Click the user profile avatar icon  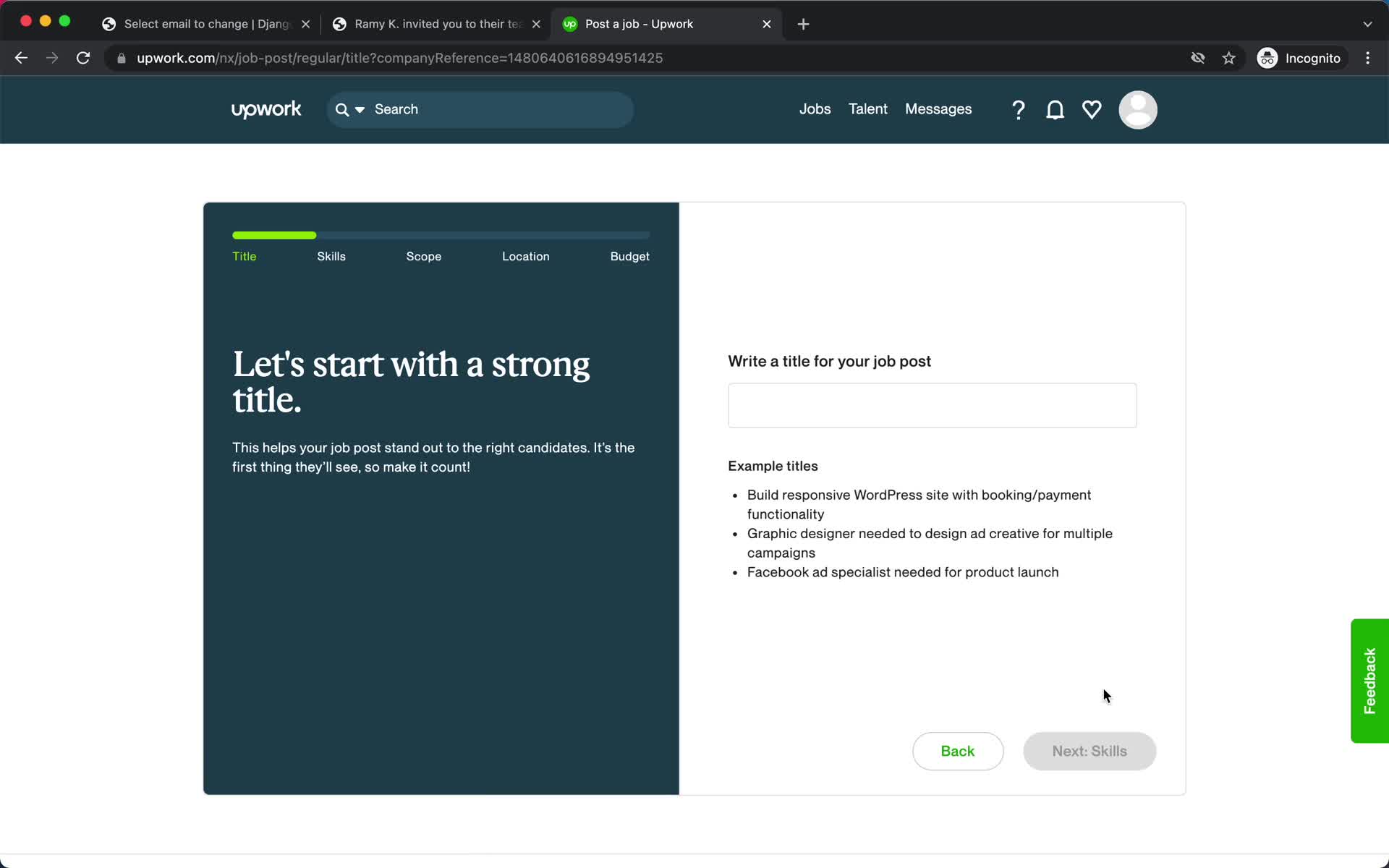[1137, 109]
